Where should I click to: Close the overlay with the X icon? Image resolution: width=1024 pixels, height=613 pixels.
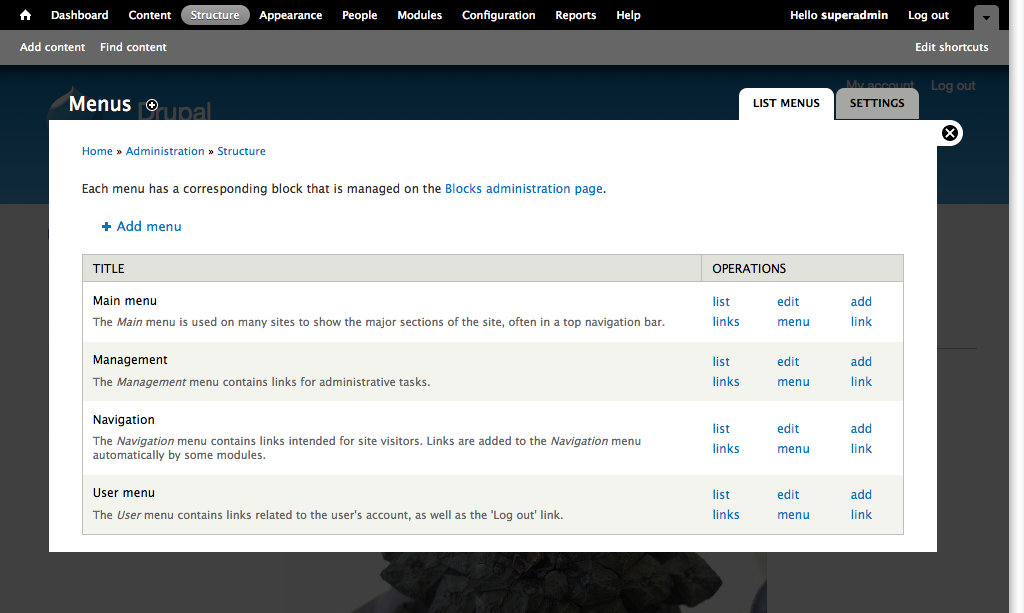[950, 133]
